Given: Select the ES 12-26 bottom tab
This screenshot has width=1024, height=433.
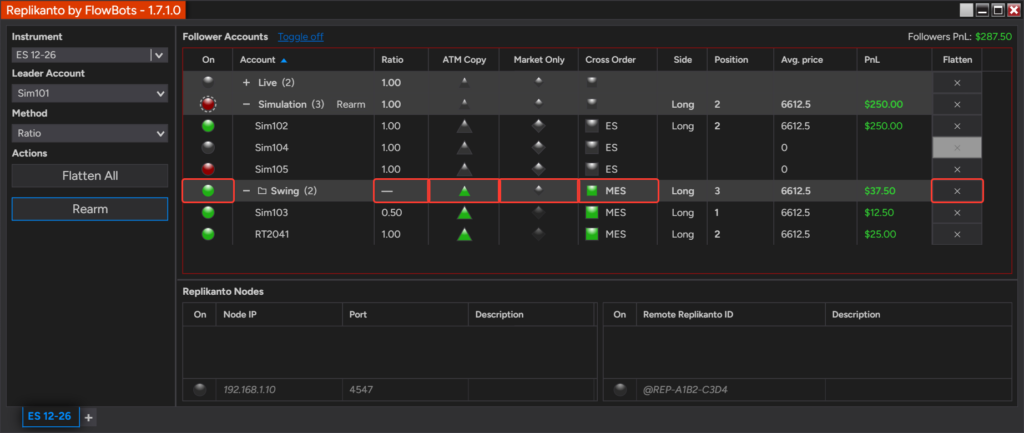Looking at the screenshot, I should point(50,417).
